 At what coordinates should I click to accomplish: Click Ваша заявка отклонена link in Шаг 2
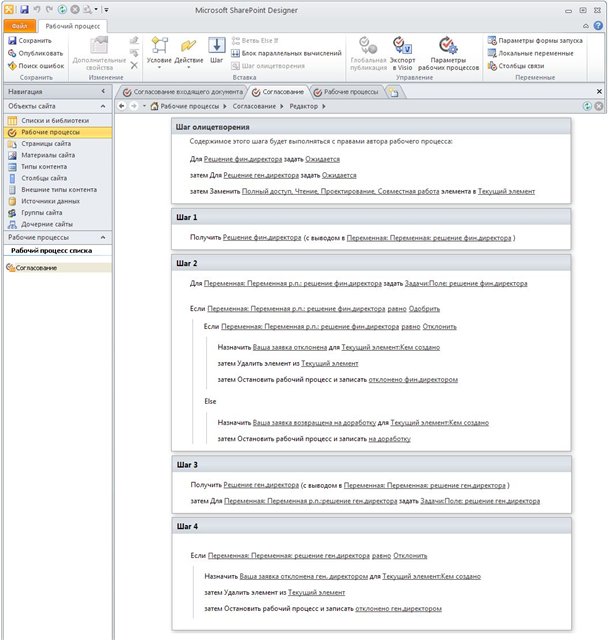tap(290, 347)
